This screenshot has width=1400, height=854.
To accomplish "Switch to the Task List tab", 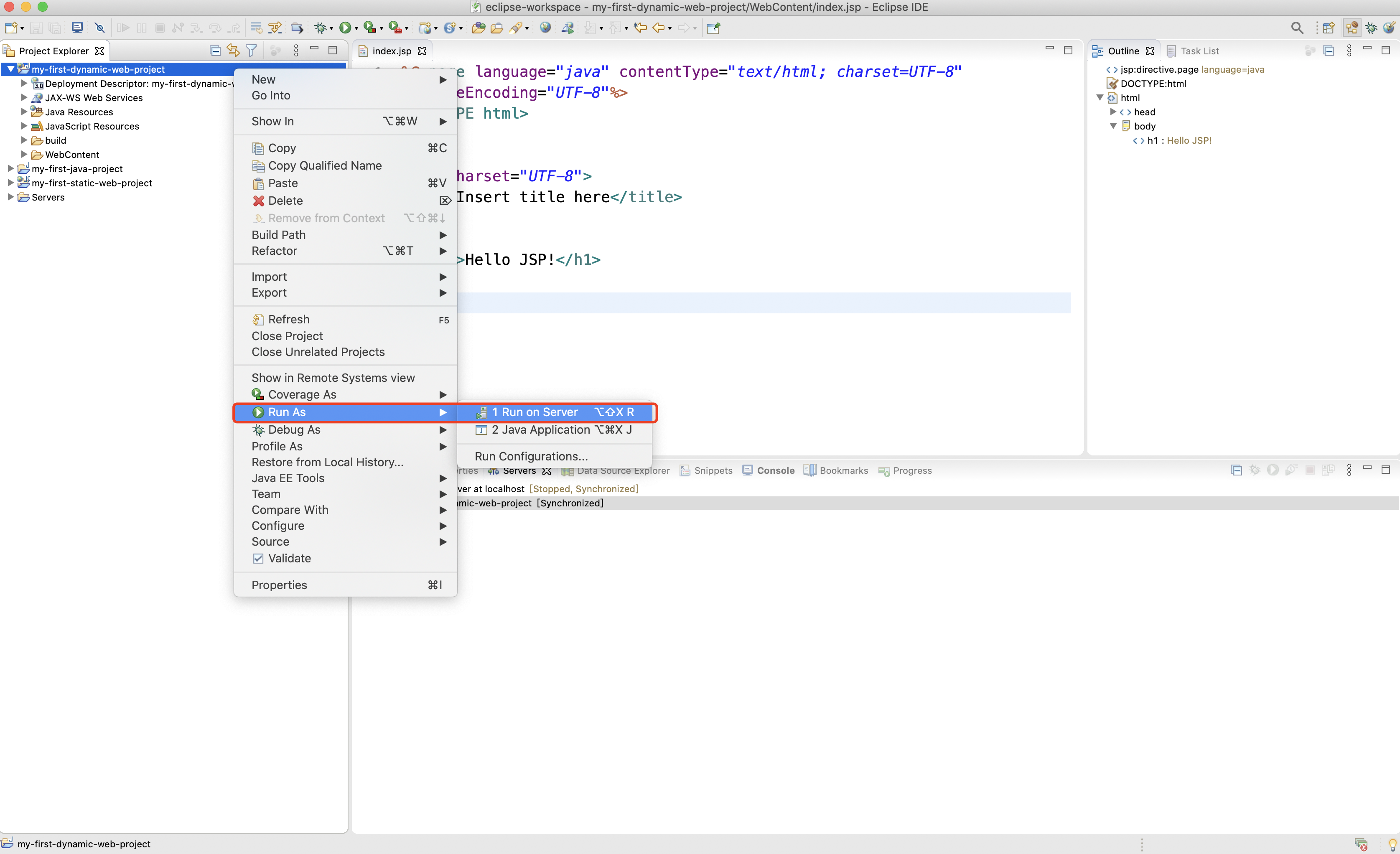I will coord(1193,51).
